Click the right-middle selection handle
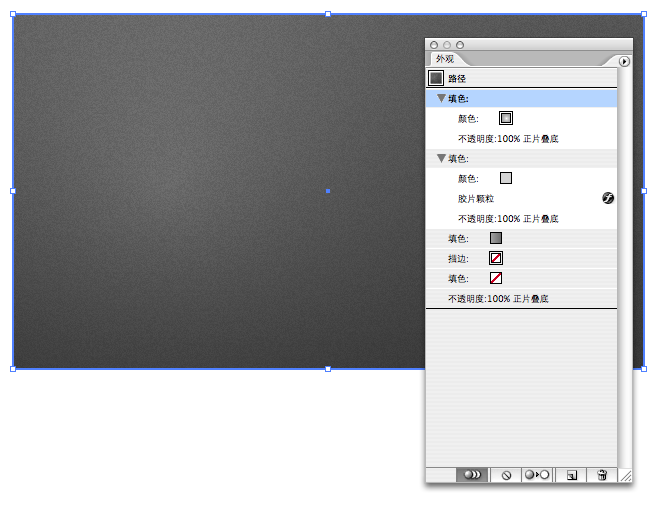This screenshot has width=662, height=506. [x=644, y=191]
